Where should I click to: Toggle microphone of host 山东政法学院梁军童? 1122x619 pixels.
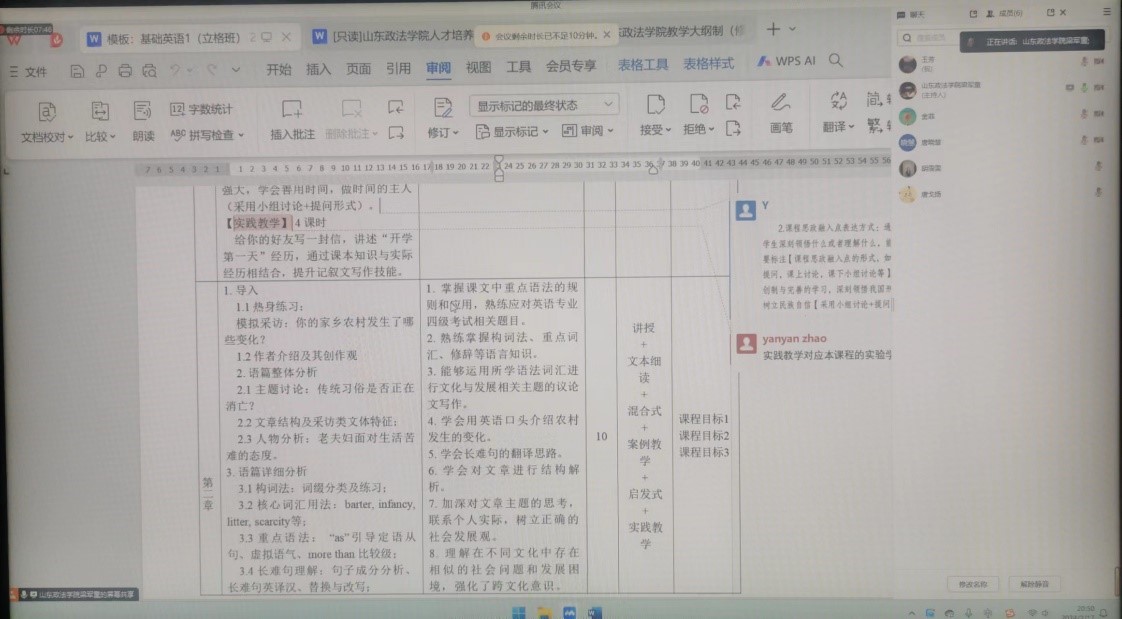tap(1084, 88)
